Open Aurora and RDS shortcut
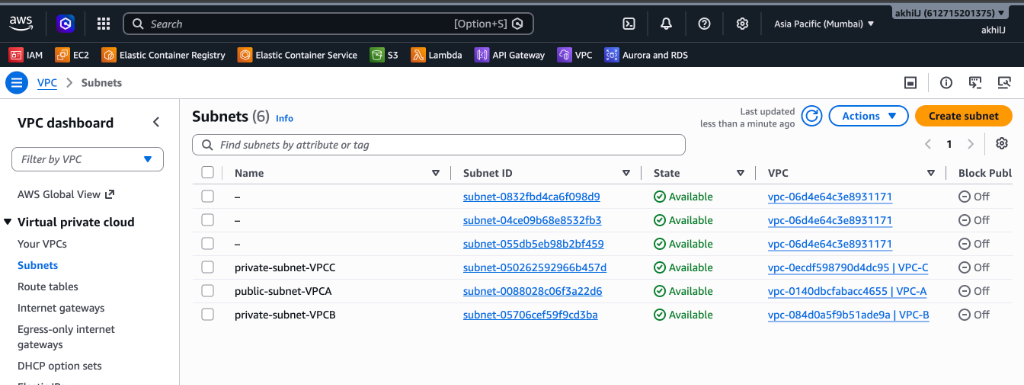Viewport: 1024px width, 385px height. click(646, 55)
